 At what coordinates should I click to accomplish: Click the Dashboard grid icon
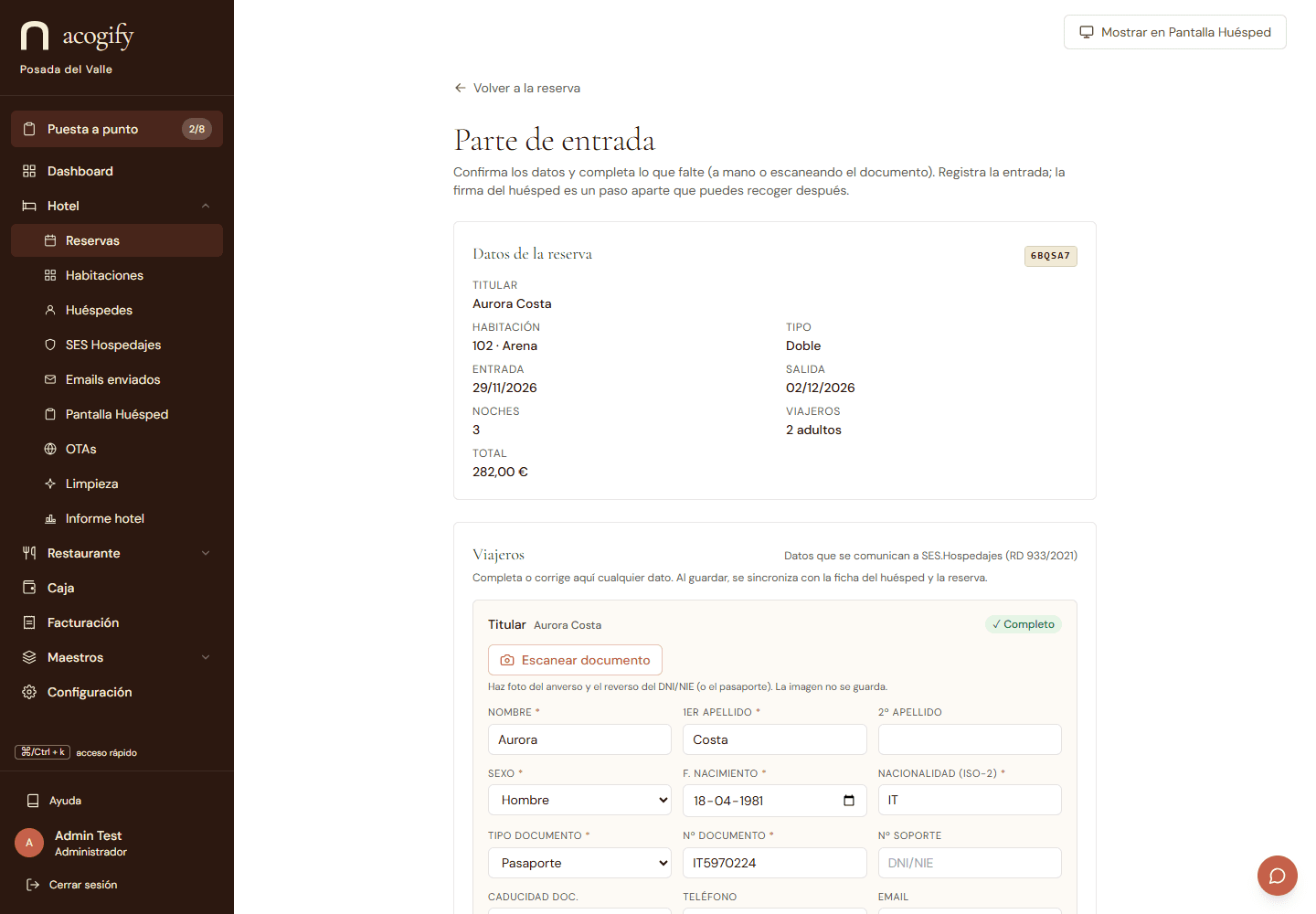(x=29, y=171)
